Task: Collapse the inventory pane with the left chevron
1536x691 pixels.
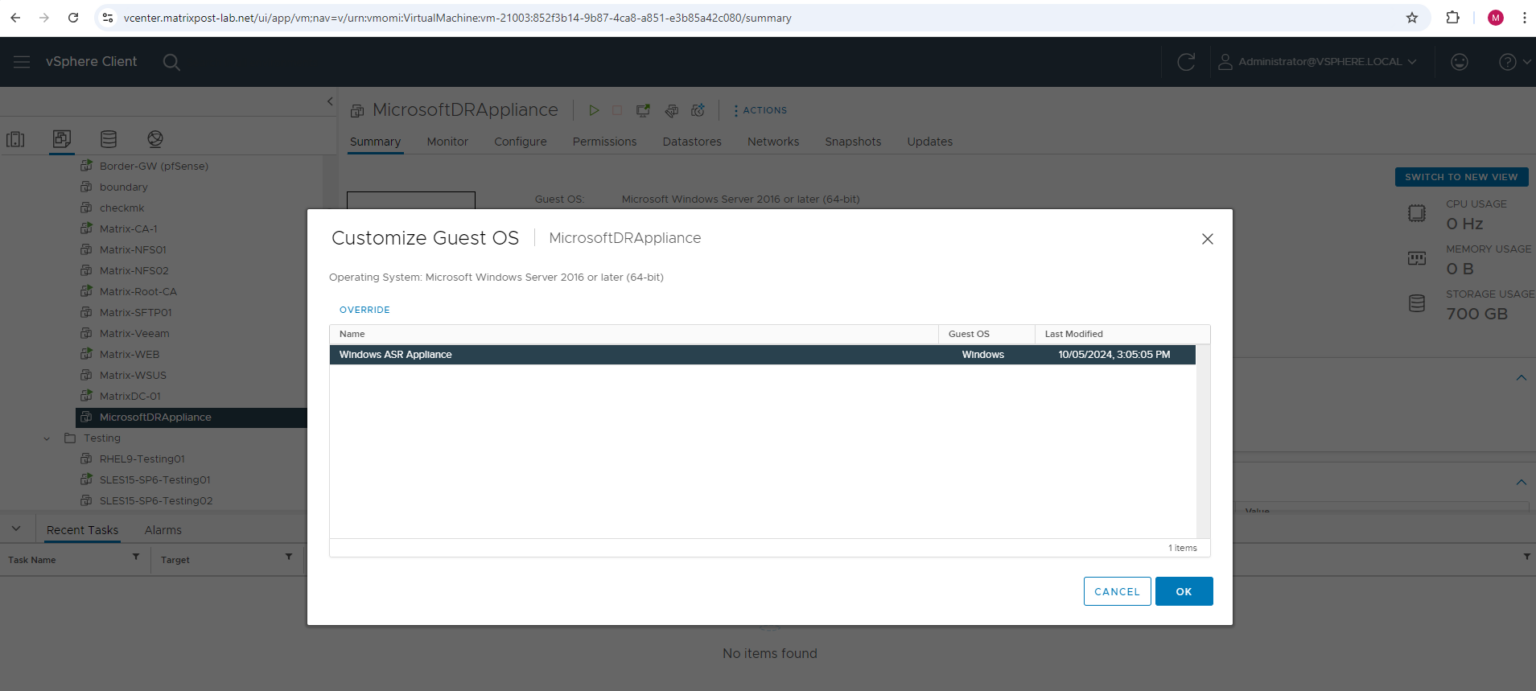Action: tap(330, 101)
